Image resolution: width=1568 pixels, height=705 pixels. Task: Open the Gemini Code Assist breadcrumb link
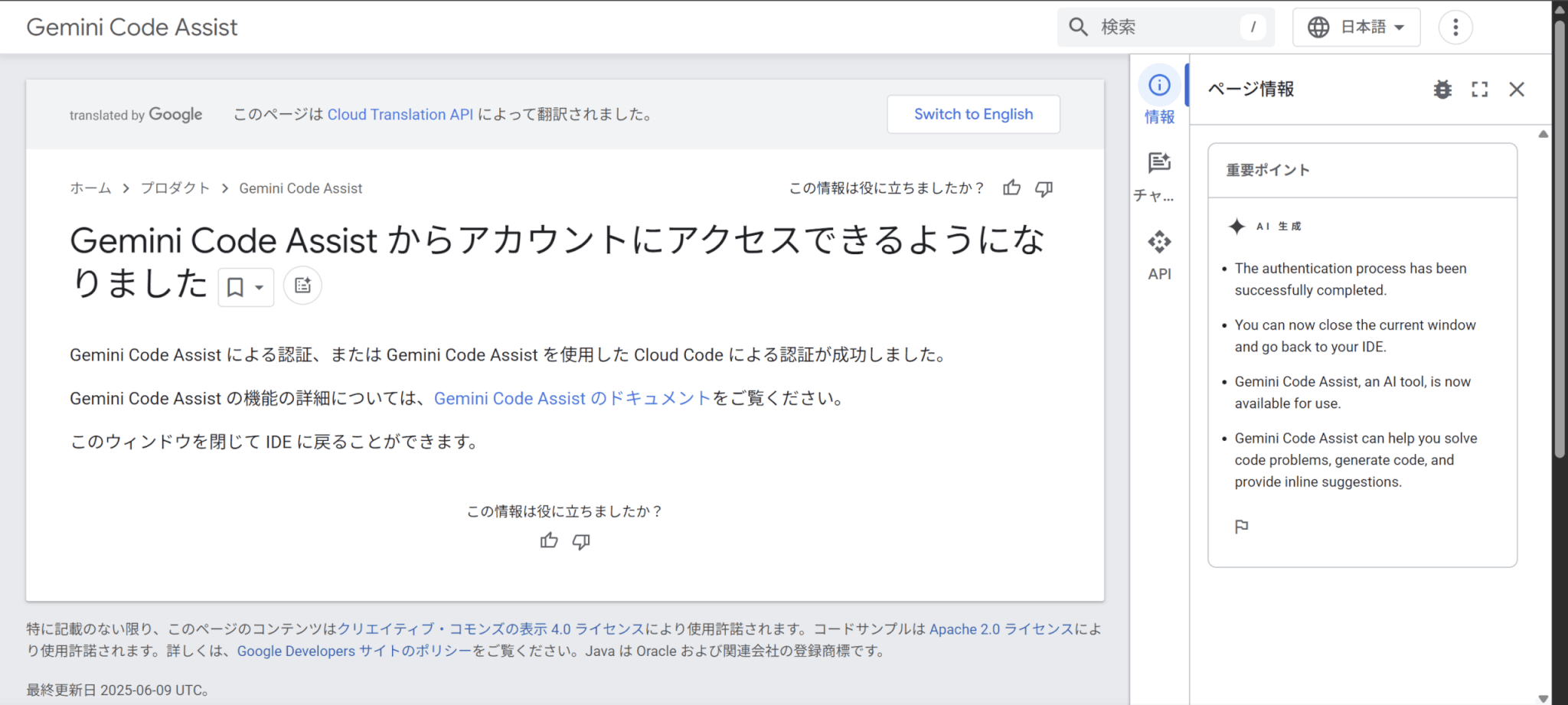[x=301, y=188]
